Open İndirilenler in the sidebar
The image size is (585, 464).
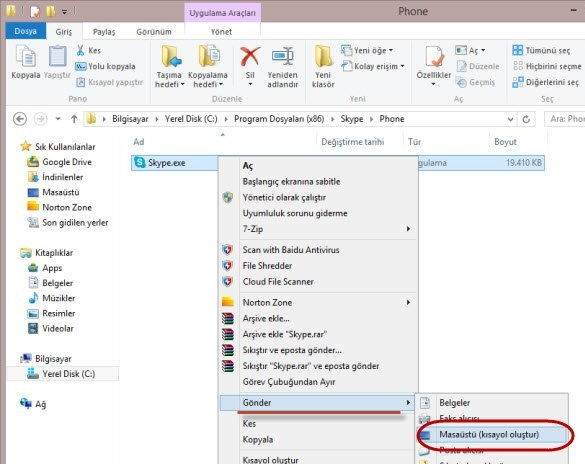click(62, 177)
